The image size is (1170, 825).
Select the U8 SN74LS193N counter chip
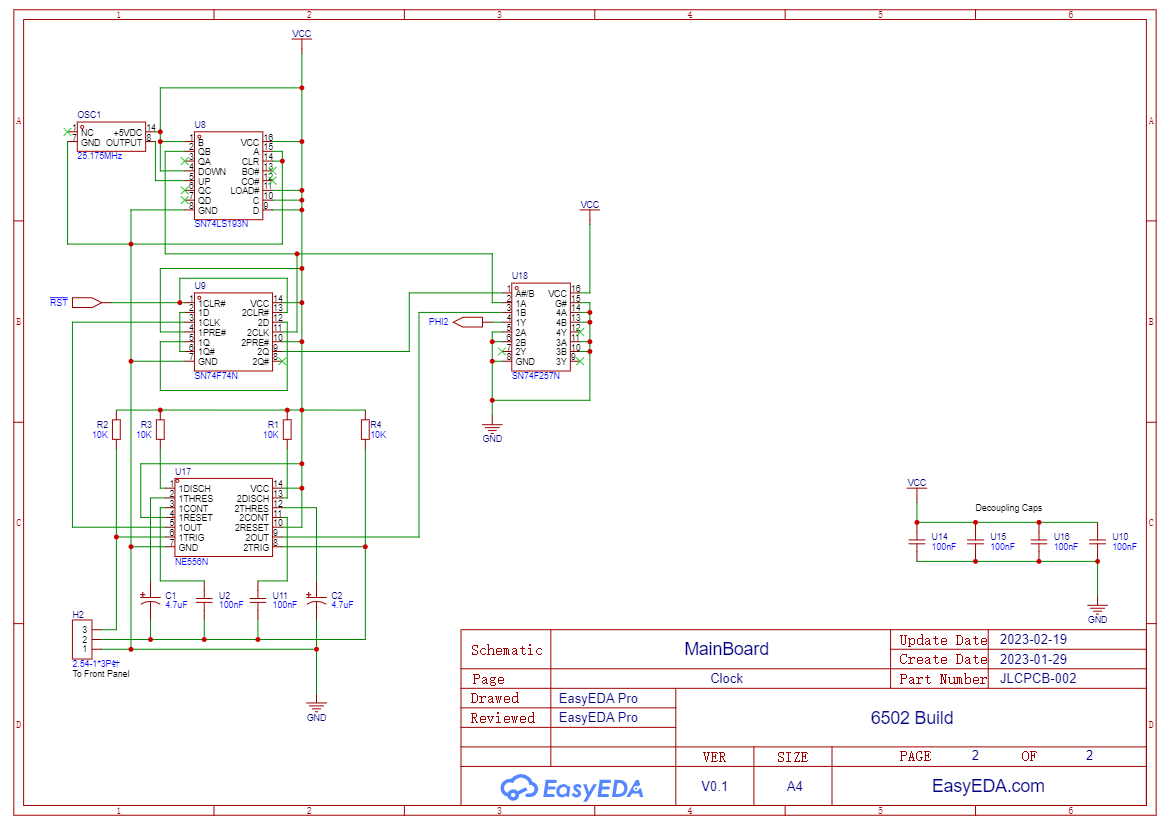(229, 176)
